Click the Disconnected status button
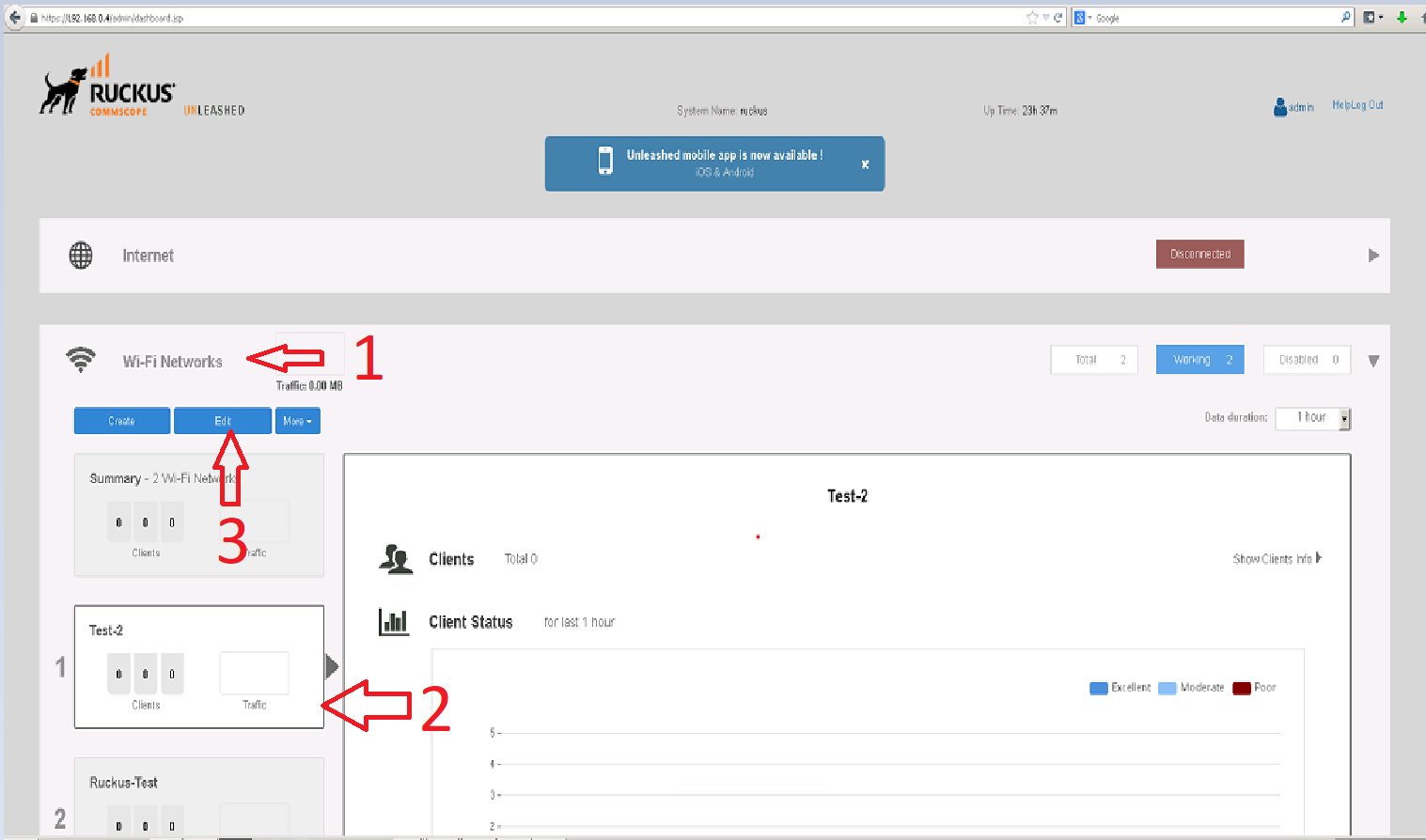 1200,254
